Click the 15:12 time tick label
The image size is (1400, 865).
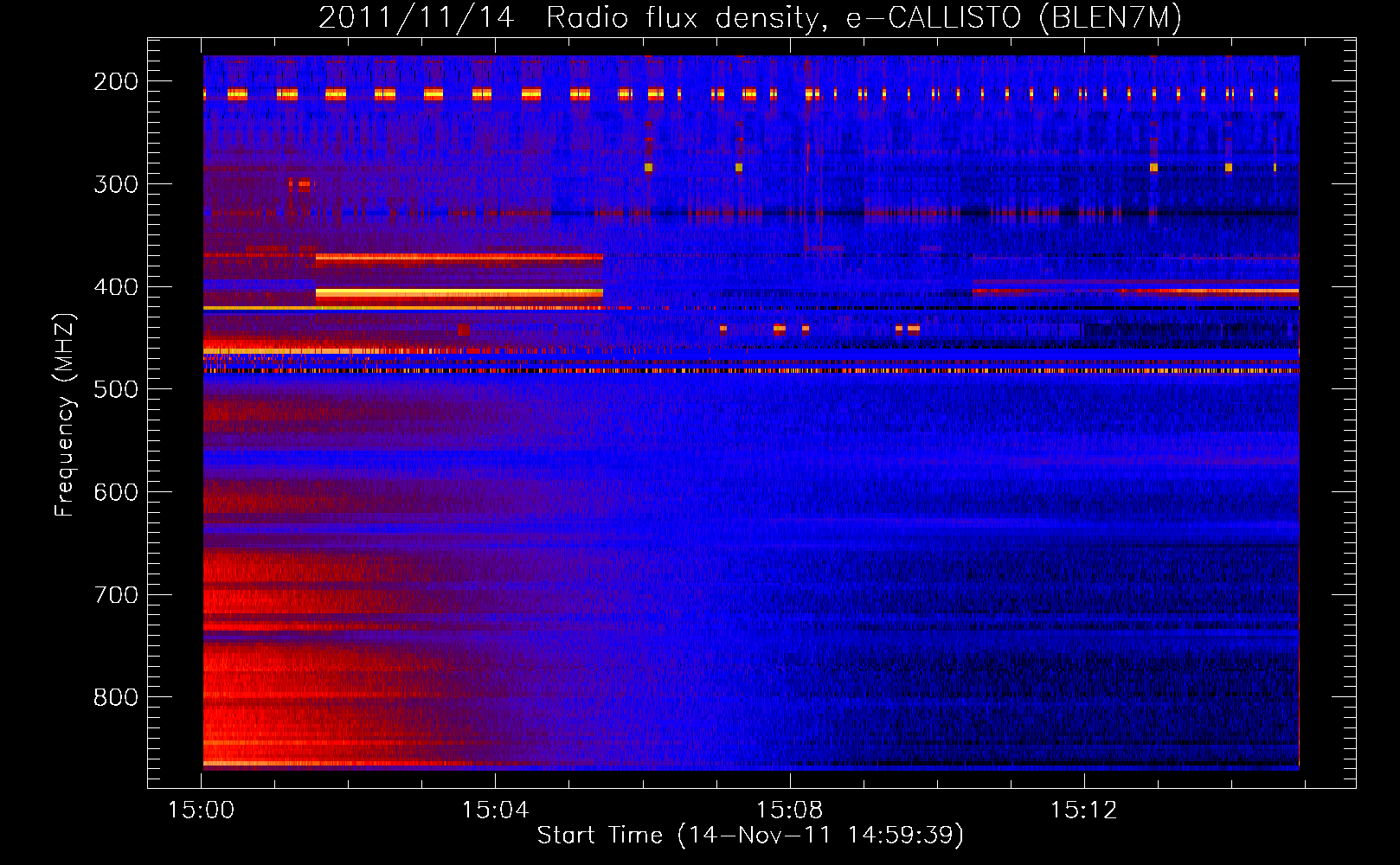coord(1083,811)
